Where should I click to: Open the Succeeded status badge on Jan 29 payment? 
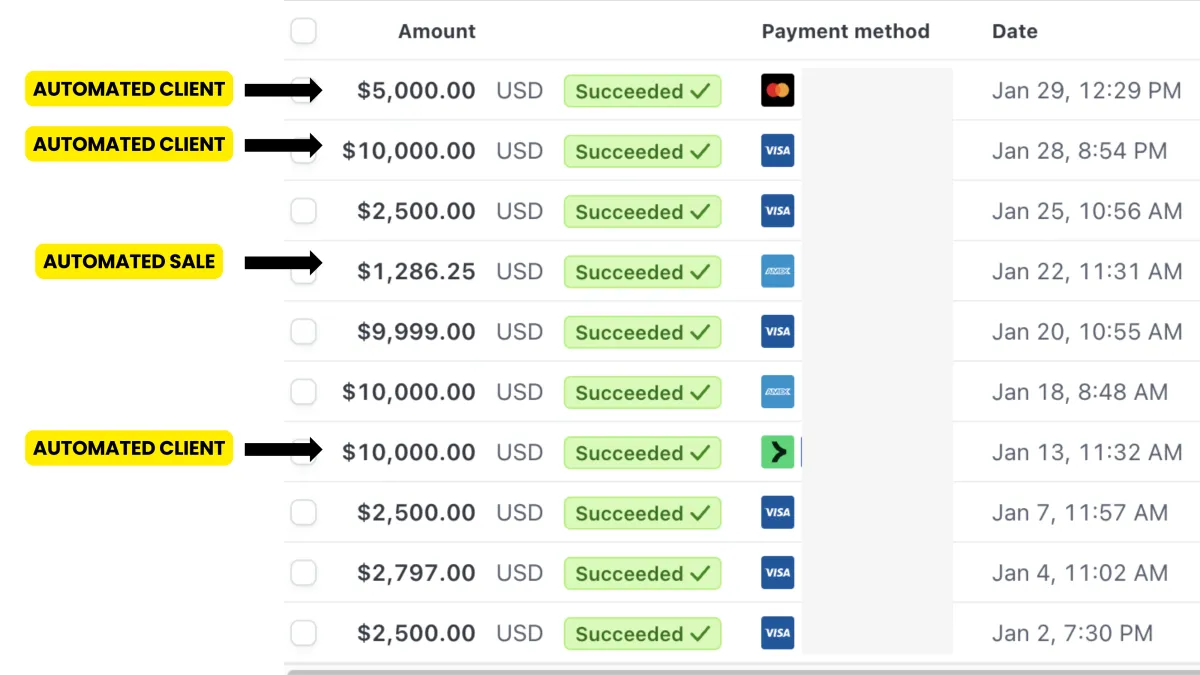click(x=642, y=91)
